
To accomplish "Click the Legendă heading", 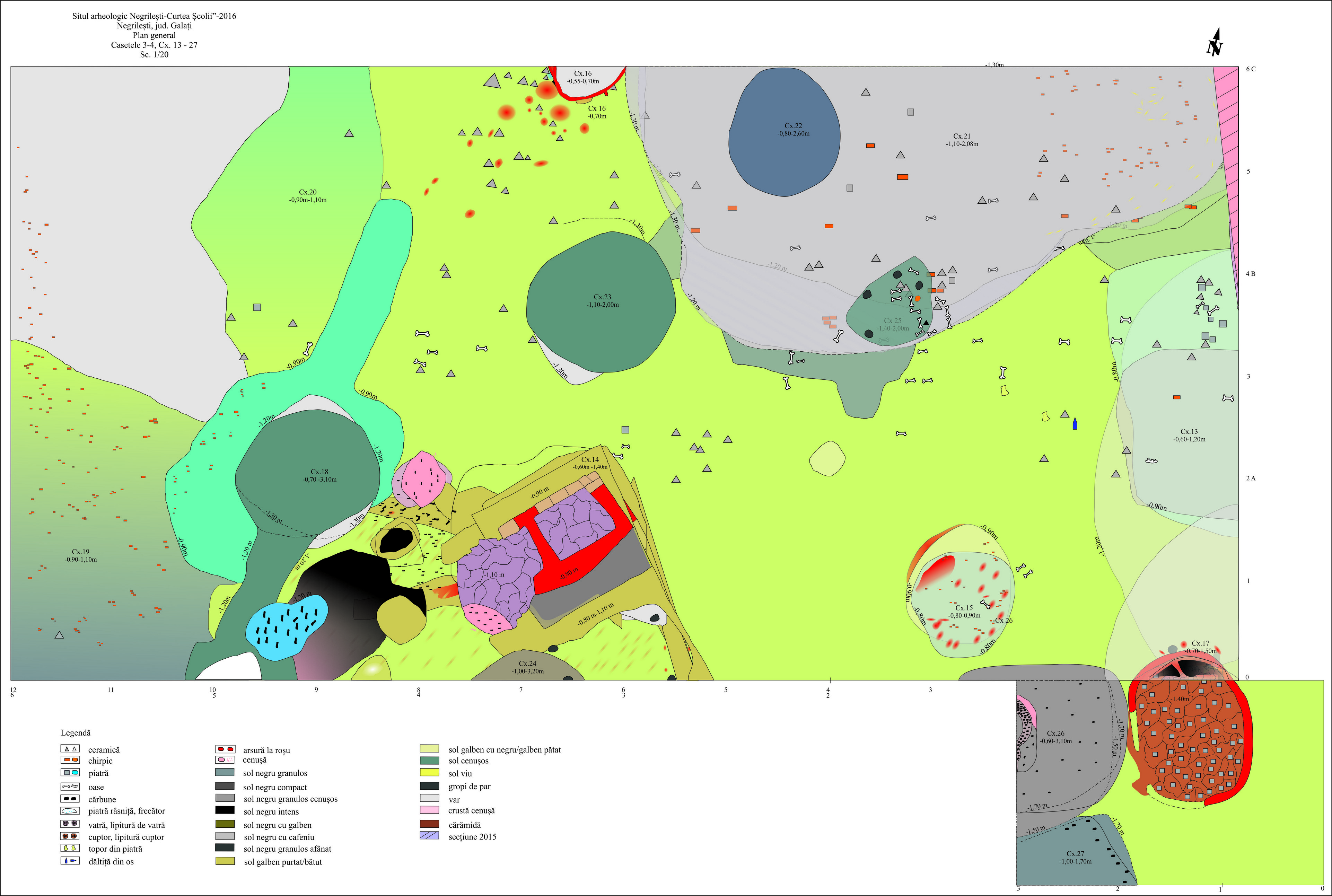I will (76, 732).
